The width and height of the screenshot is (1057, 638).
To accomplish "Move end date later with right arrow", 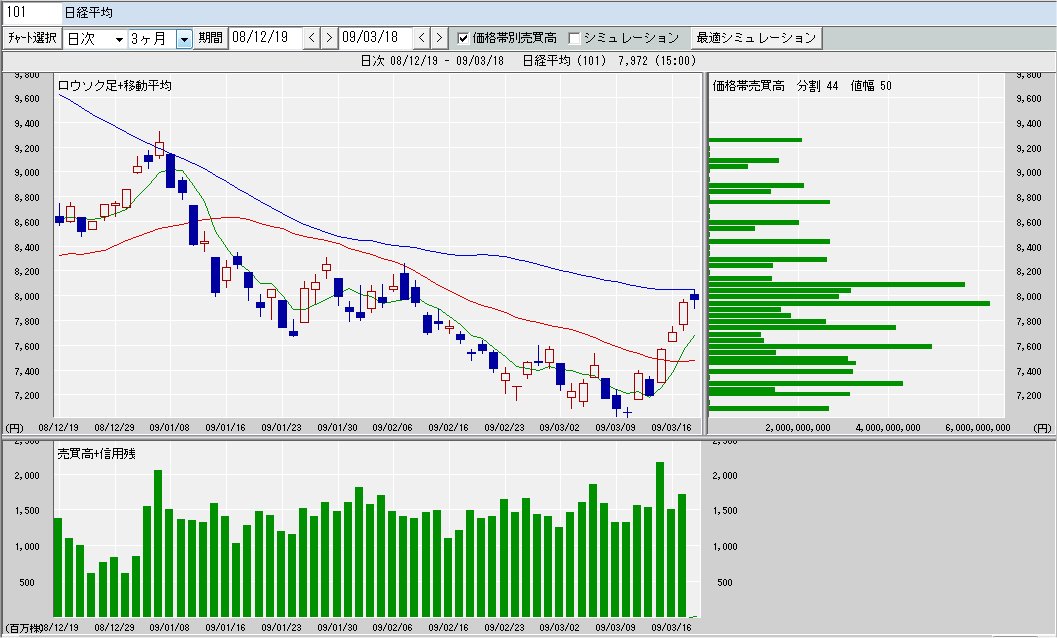I will point(438,38).
